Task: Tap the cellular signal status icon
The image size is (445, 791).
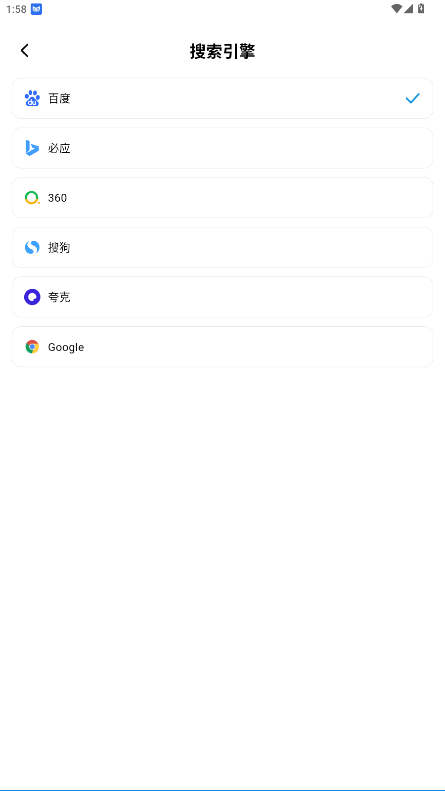Action: tap(409, 9)
